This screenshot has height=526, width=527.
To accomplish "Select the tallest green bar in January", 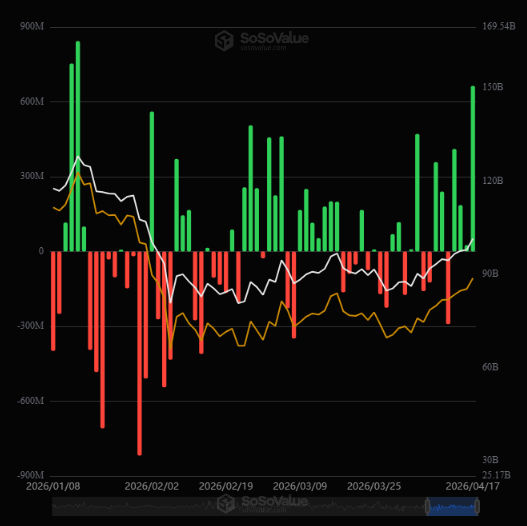I will (78, 146).
